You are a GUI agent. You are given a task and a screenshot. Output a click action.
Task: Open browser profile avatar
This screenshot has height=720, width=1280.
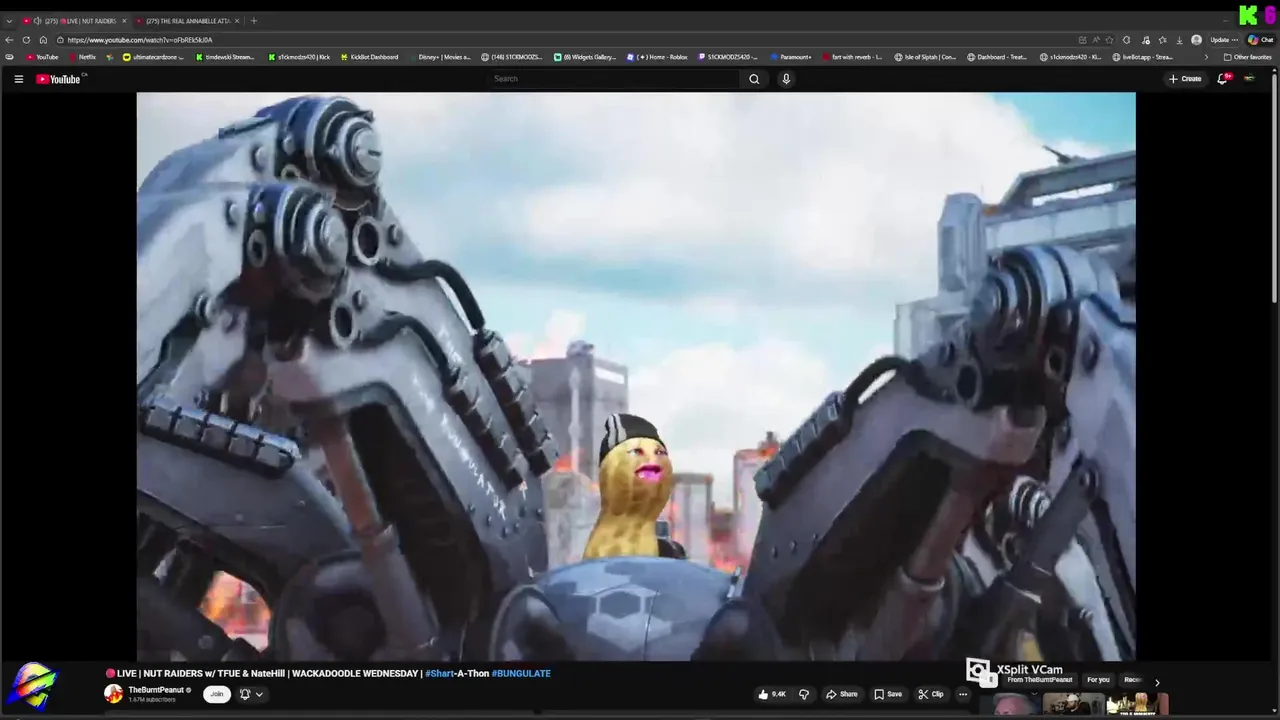[1196, 40]
